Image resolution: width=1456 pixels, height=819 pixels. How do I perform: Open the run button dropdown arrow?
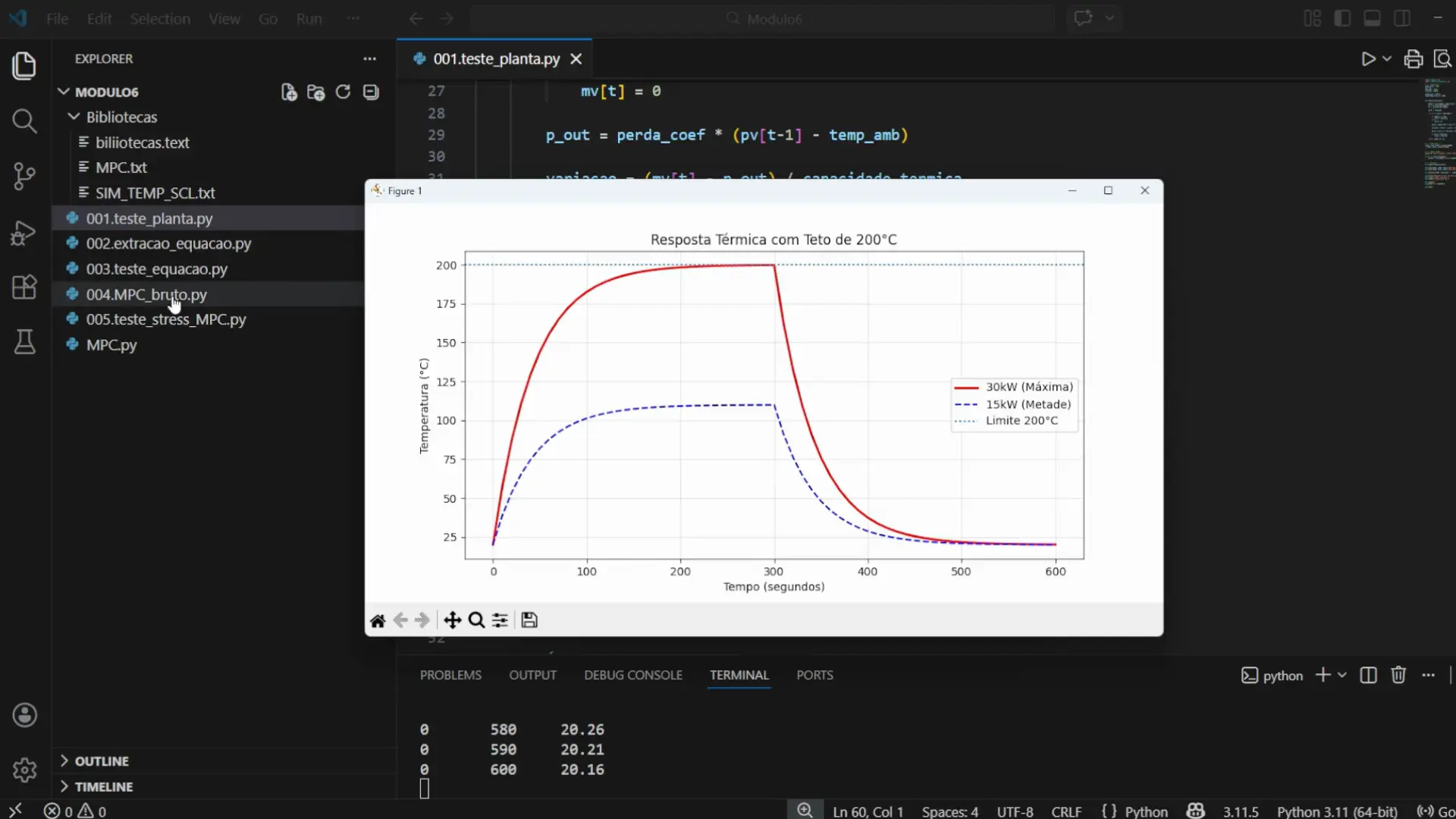(1387, 58)
